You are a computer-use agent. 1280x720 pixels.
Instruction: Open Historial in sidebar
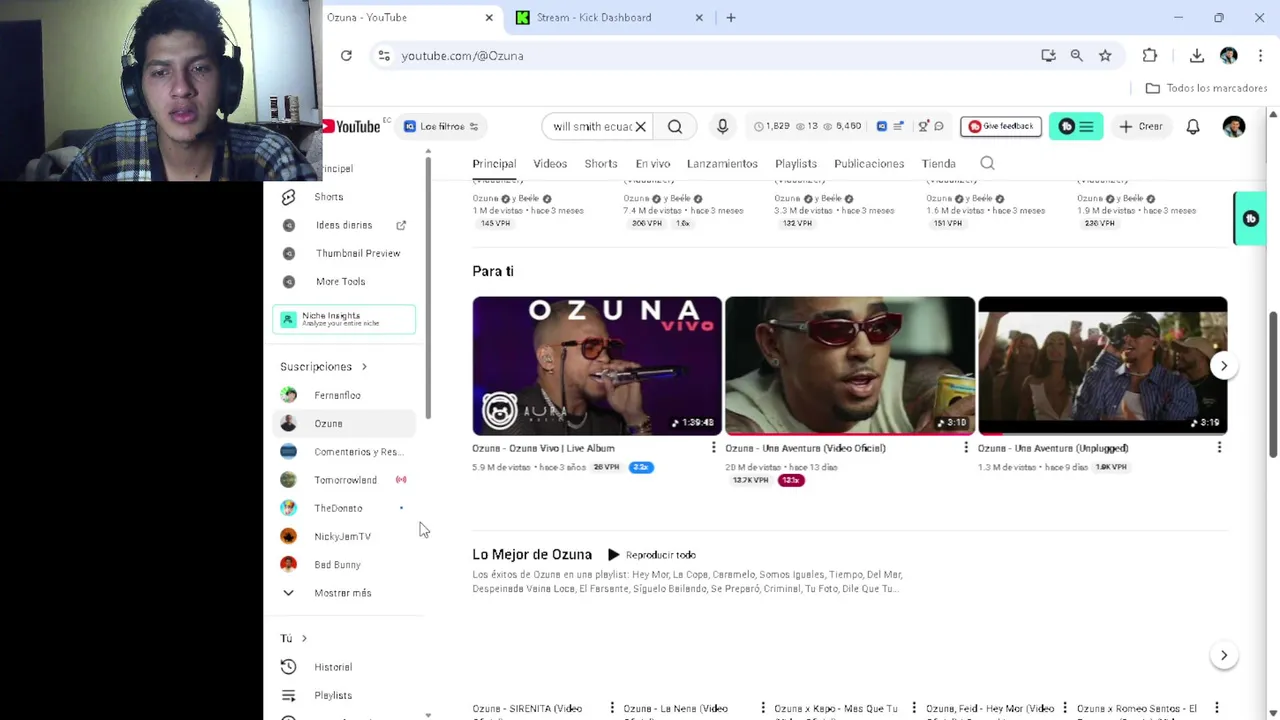pyautogui.click(x=344, y=667)
